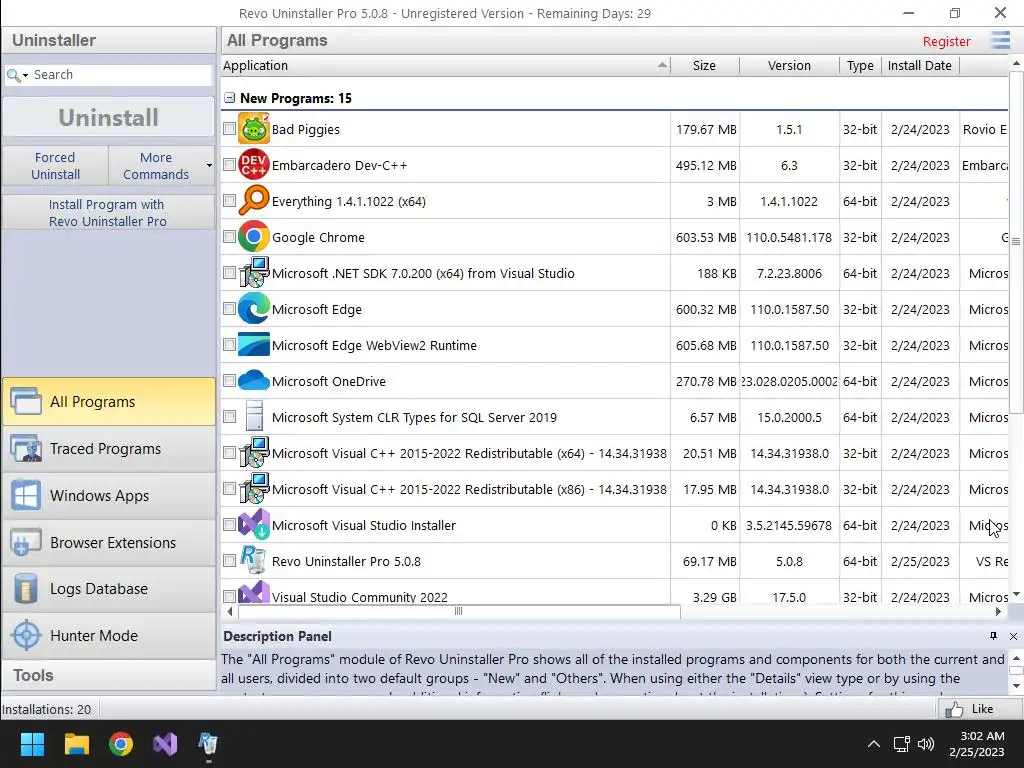
Task: Click the volume speaker tray icon
Action: [925, 744]
